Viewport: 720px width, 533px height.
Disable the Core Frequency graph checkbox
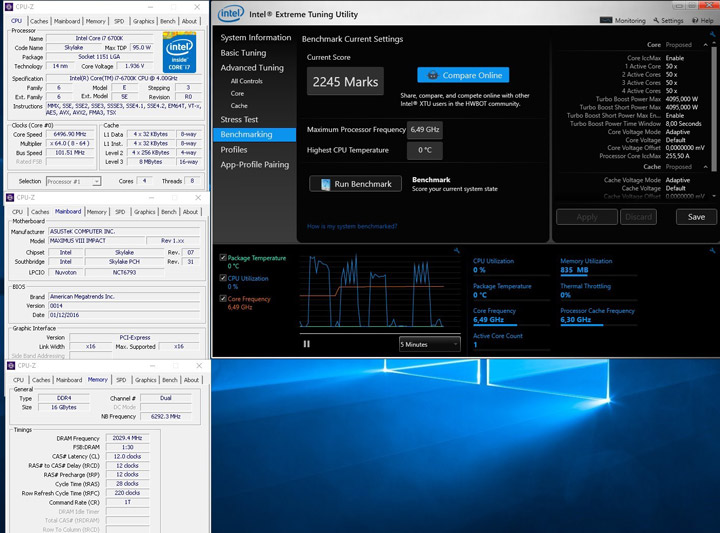tap(222, 298)
